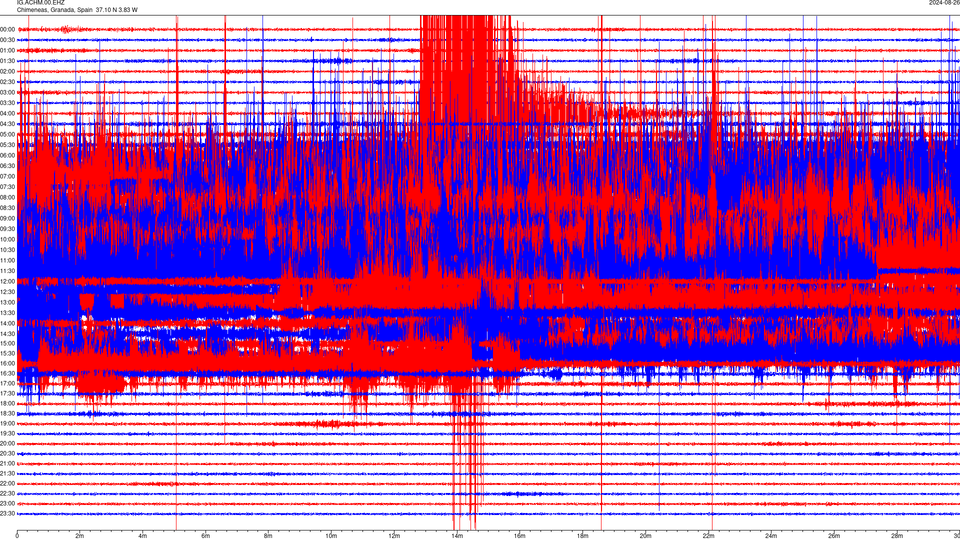Click the 28m tick label on time axis

pyautogui.click(x=897, y=536)
